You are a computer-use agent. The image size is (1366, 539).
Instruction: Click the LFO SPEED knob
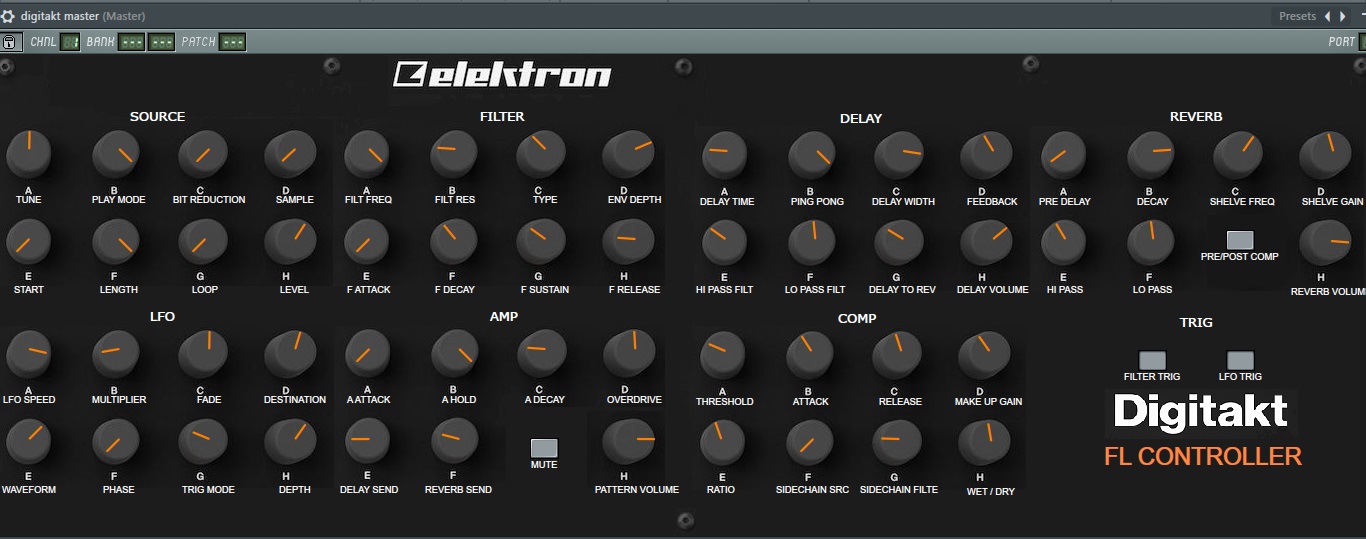pos(29,354)
